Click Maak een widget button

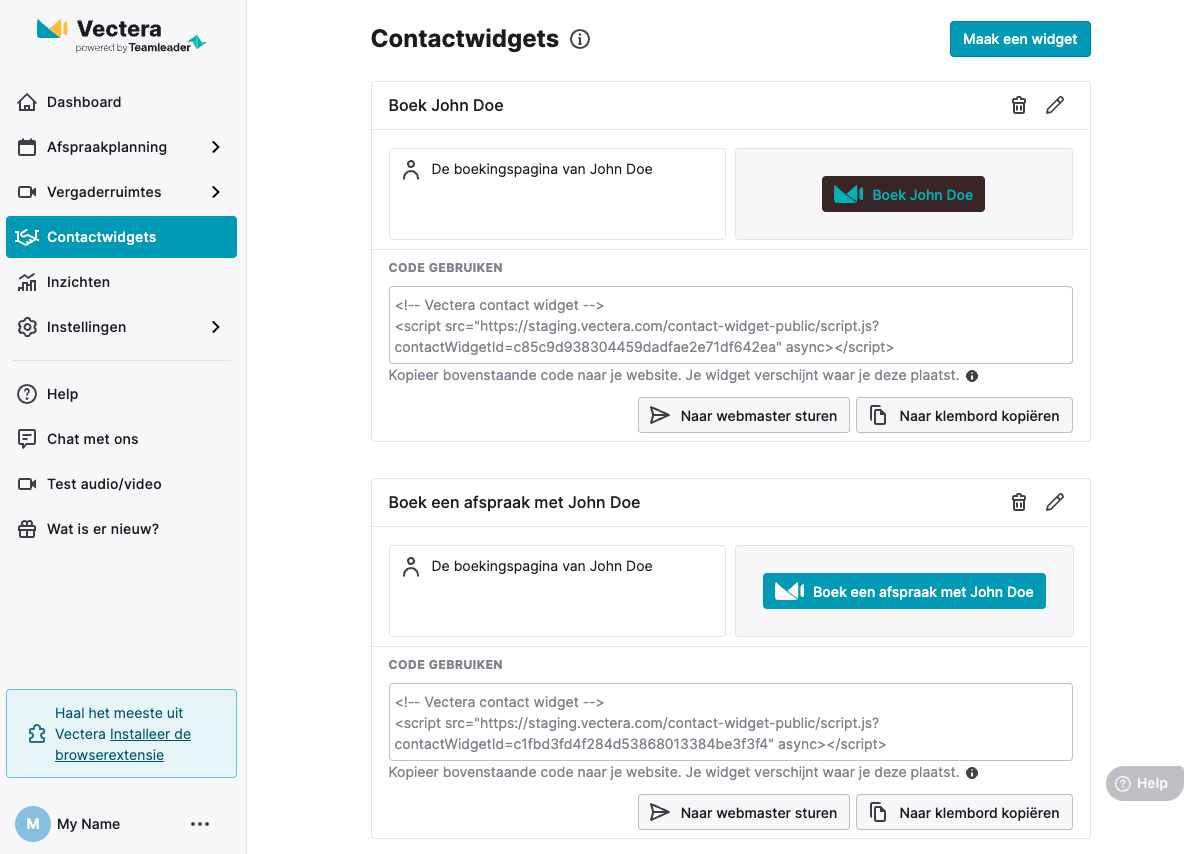[1020, 39]
